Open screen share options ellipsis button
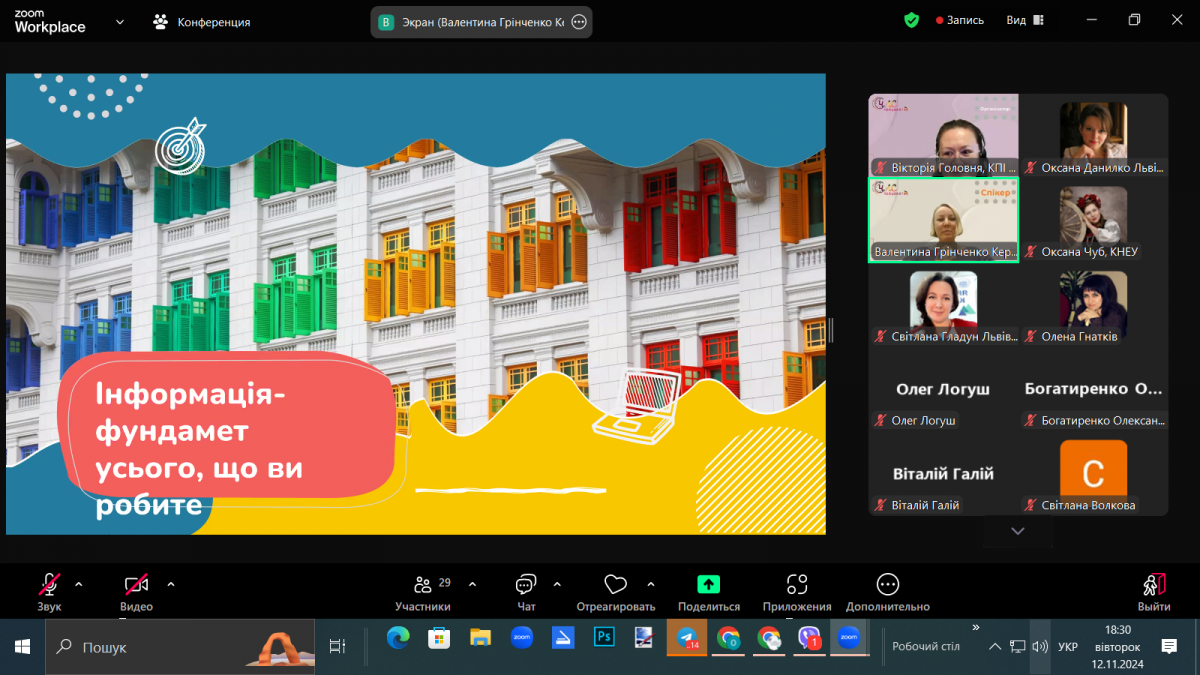Image resolution: width=1200 pixels, height=675 pixels. coord(578,22)
